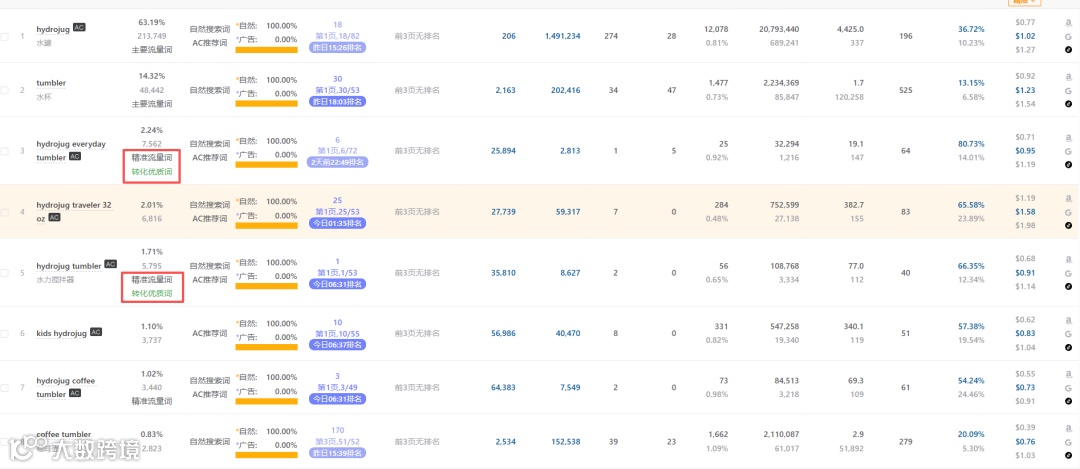This screenshot has width=1080, height=469.
Task: Click suggested bid $1.58
Action: coord(1025,211)
